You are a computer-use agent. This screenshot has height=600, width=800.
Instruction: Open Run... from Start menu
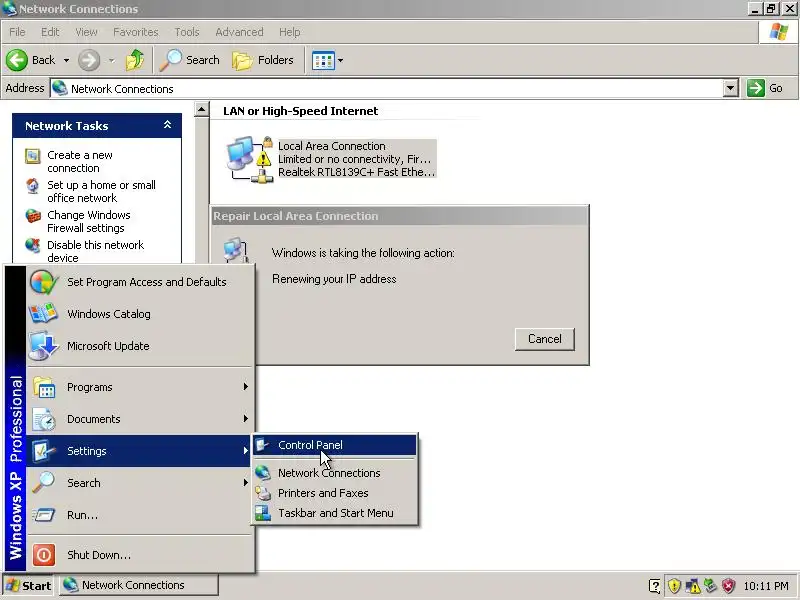pyautogui.click(x=140, y=515)
